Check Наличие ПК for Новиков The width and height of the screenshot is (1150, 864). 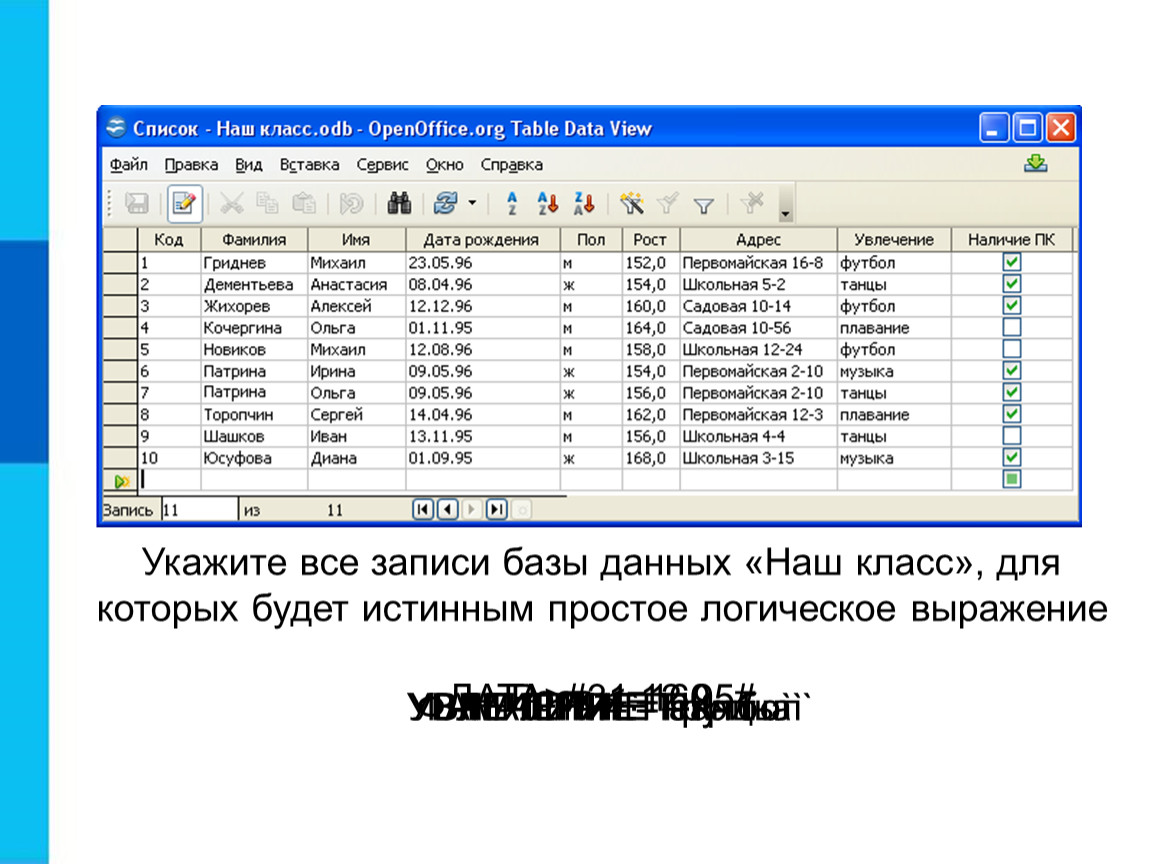pyautogui.click(x=1011, y=349)
